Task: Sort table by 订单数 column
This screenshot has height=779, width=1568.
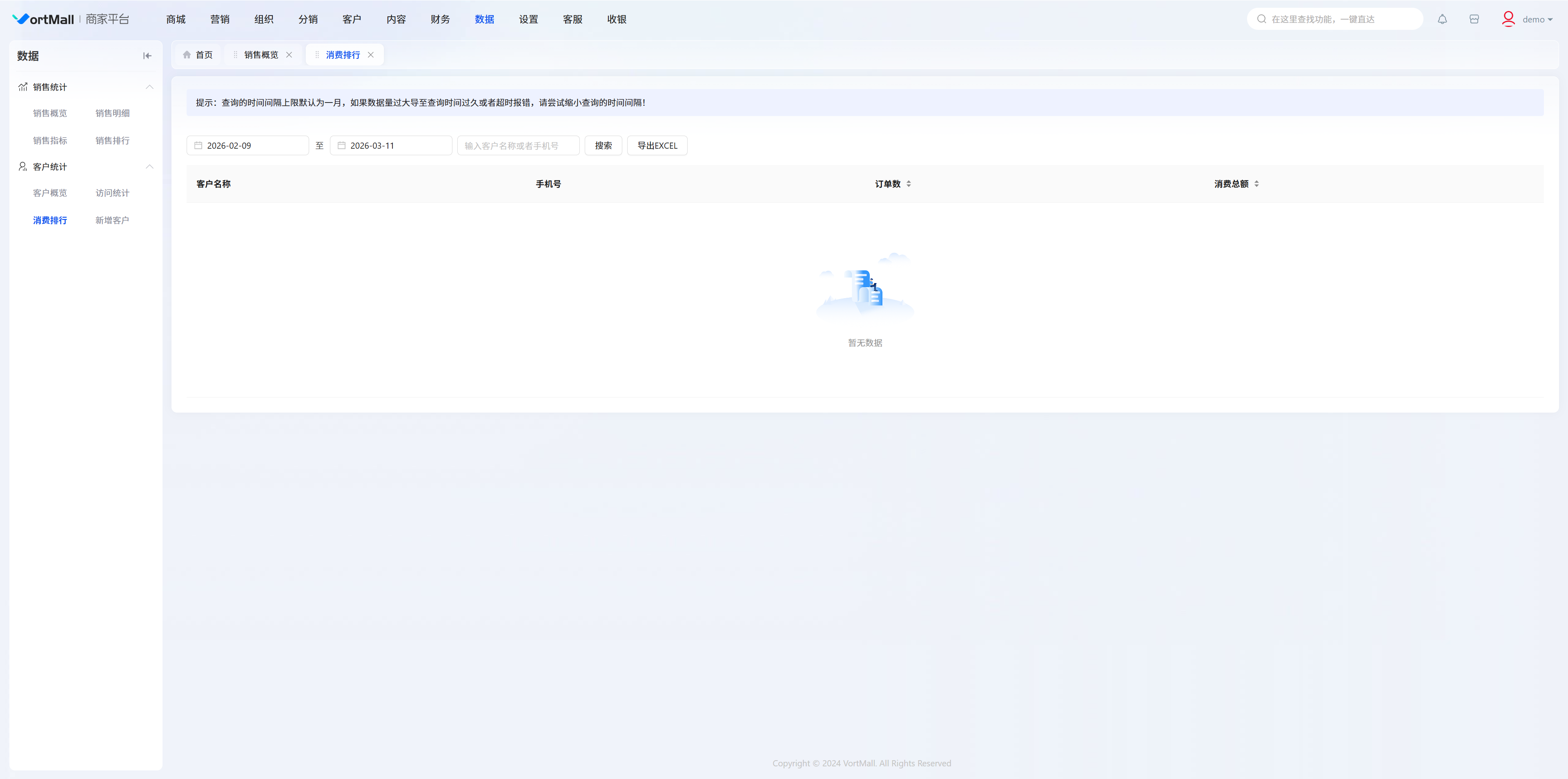Action: click(908, 184)
